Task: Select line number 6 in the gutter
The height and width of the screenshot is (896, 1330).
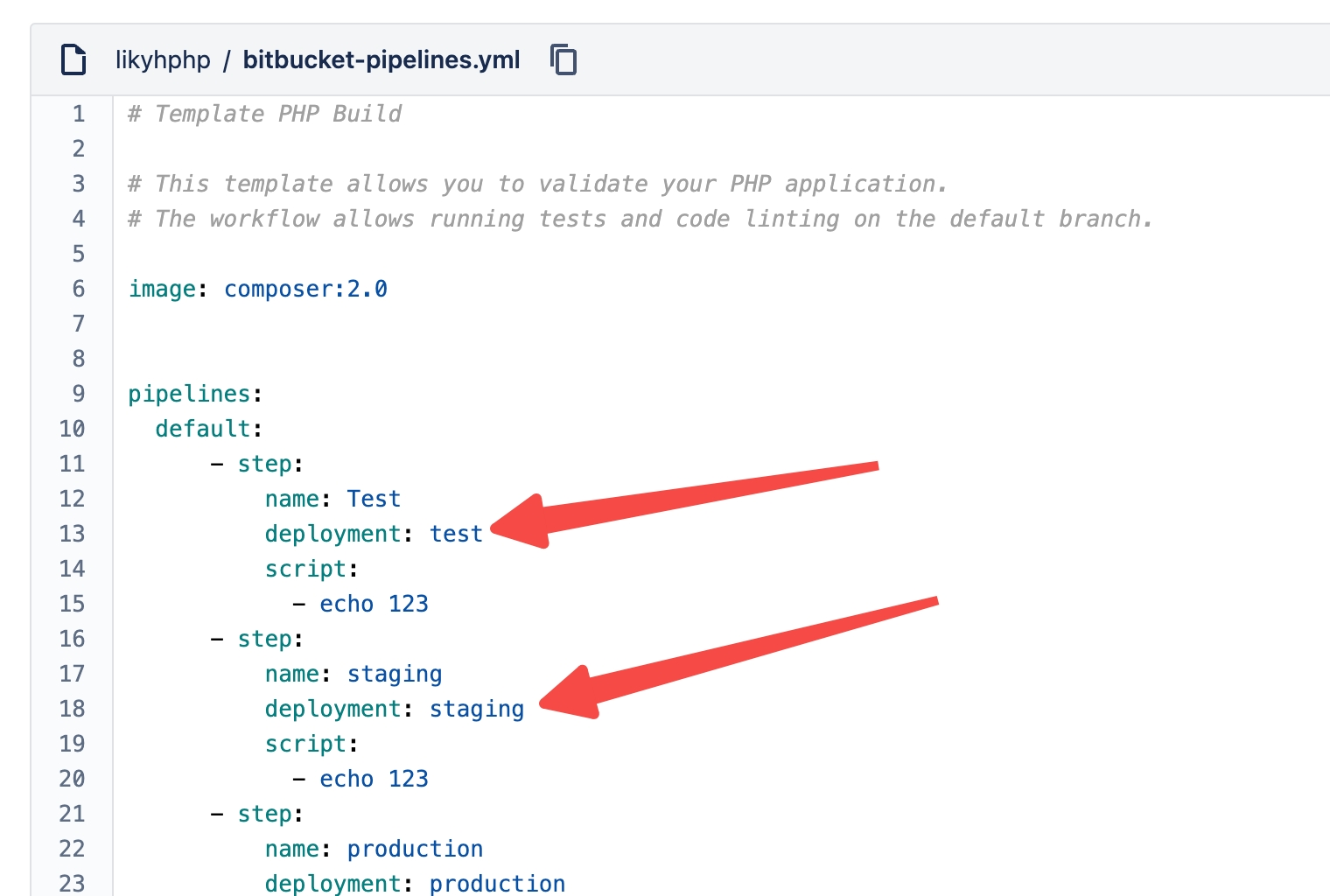Action: 79,289
